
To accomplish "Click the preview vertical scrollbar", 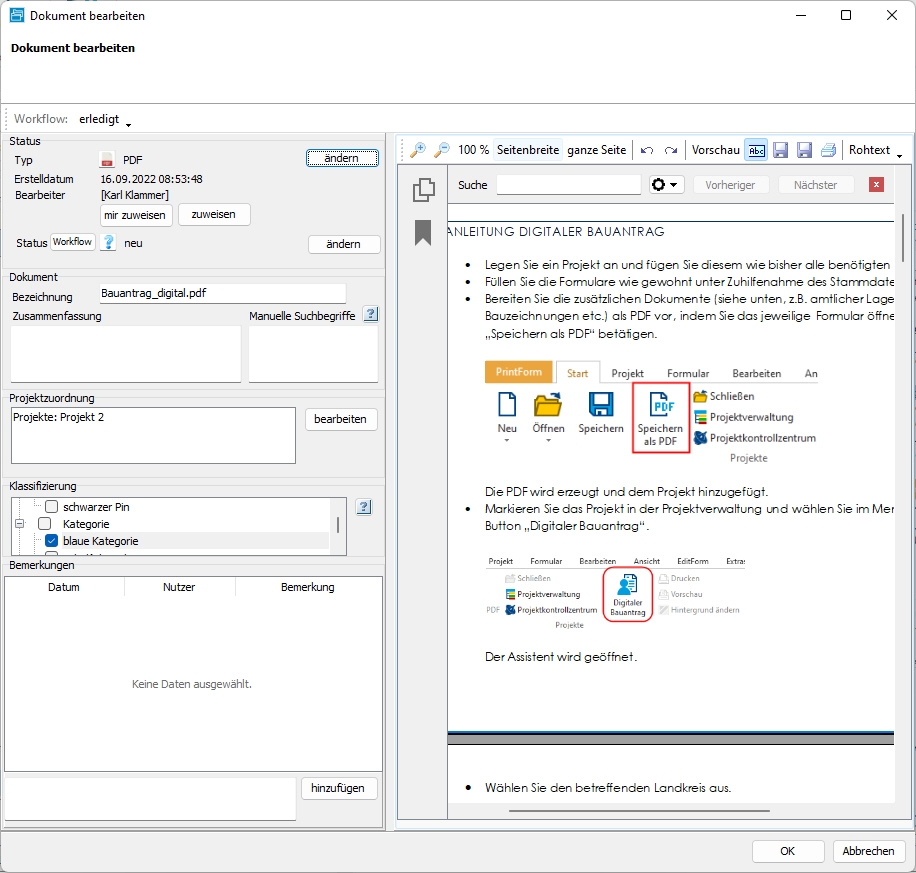I will (x=903, y=238).
